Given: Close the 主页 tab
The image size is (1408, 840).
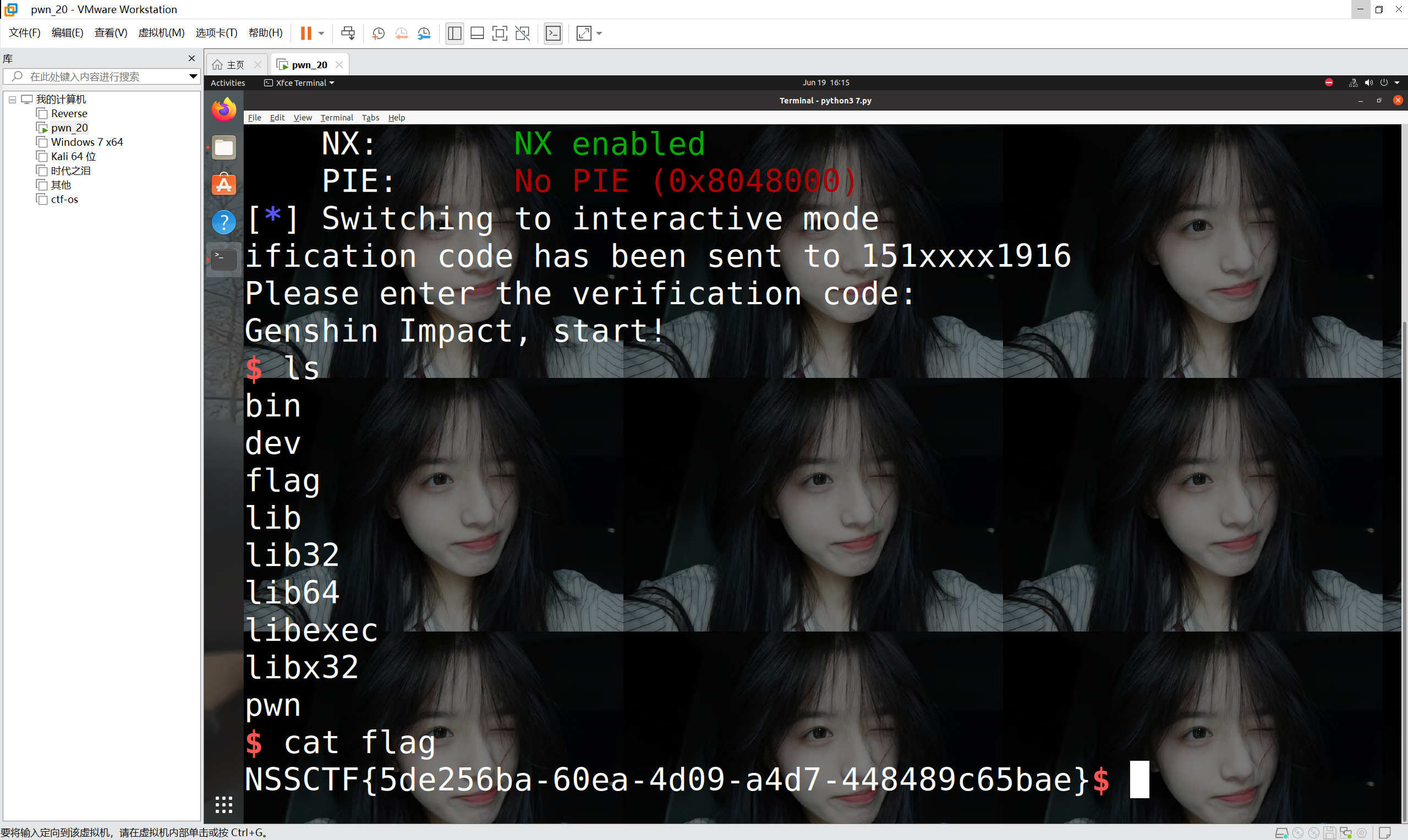Looking at the screenshot, I should [258, 64].
